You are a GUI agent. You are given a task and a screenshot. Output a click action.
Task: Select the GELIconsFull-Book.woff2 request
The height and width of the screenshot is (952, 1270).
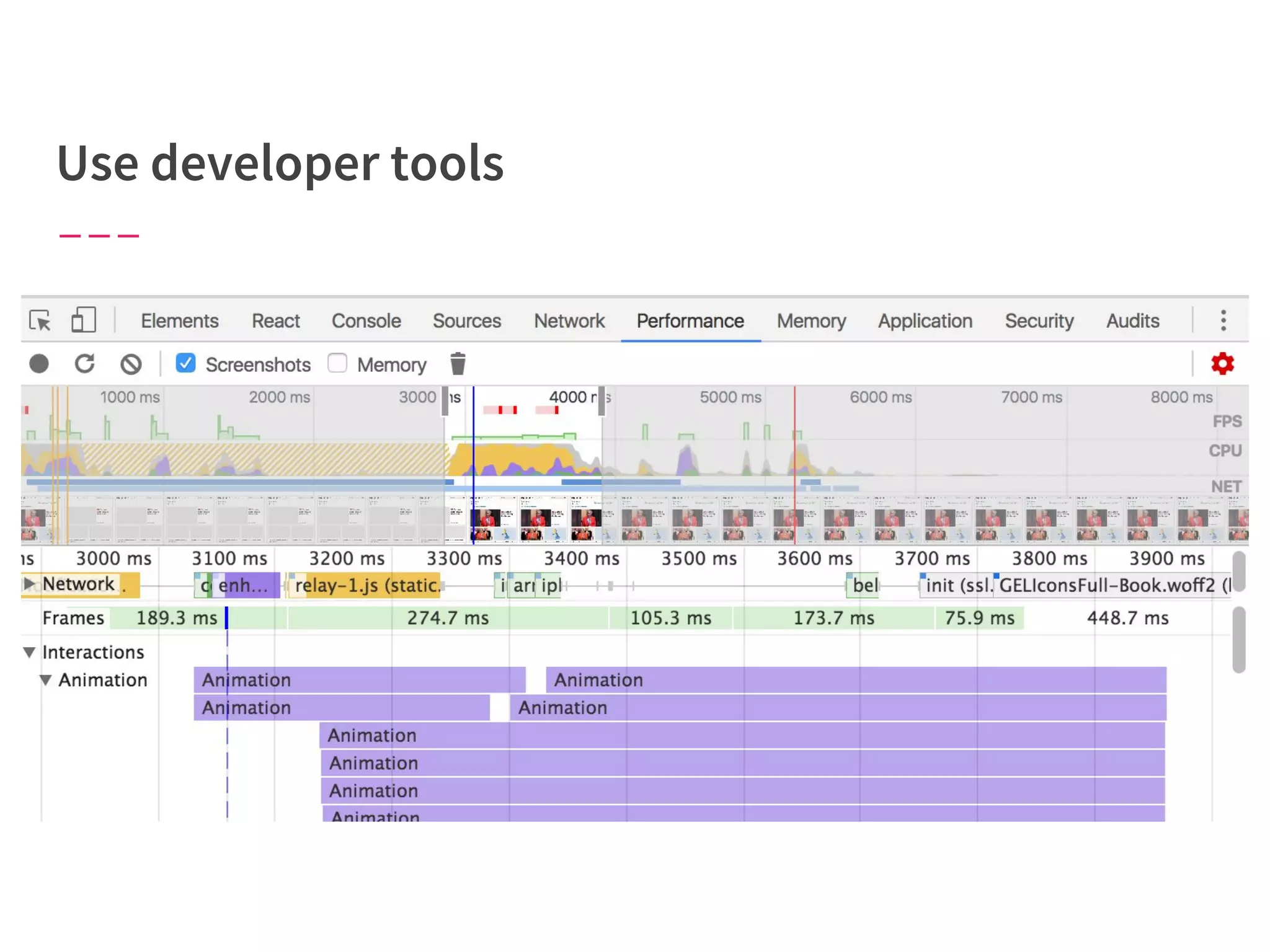(x=1110, y=586)
